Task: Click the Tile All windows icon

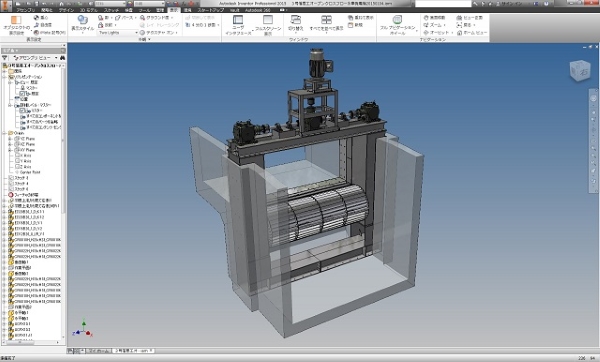Action: (326, 20)
